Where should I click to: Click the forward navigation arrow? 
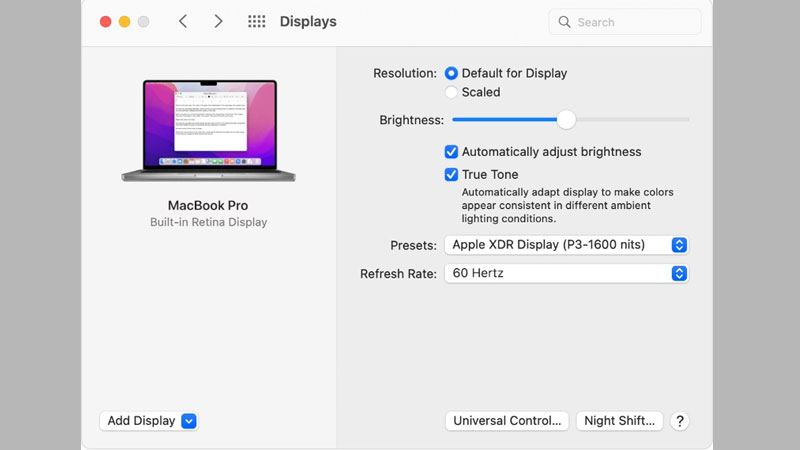[218, 21]
